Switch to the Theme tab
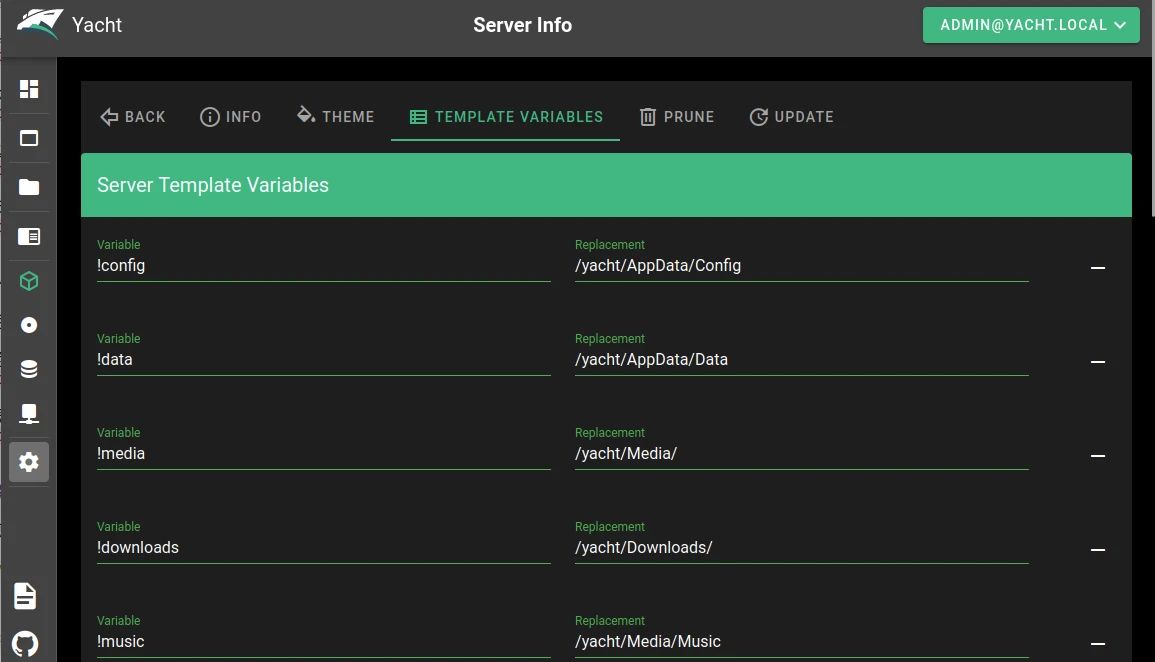The height and width of the screenshot is (662, 1155). 335,117
